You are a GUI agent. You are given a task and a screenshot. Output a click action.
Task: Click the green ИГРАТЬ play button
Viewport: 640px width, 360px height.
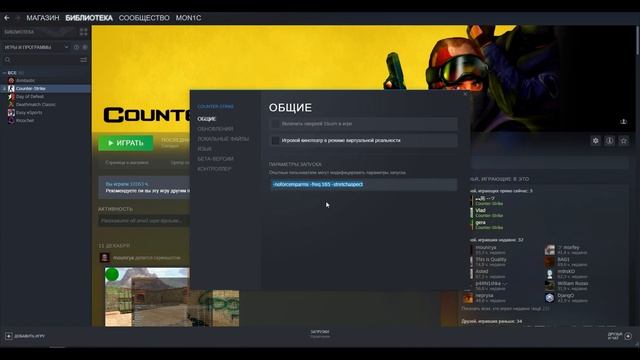click(x=126, y=143)
